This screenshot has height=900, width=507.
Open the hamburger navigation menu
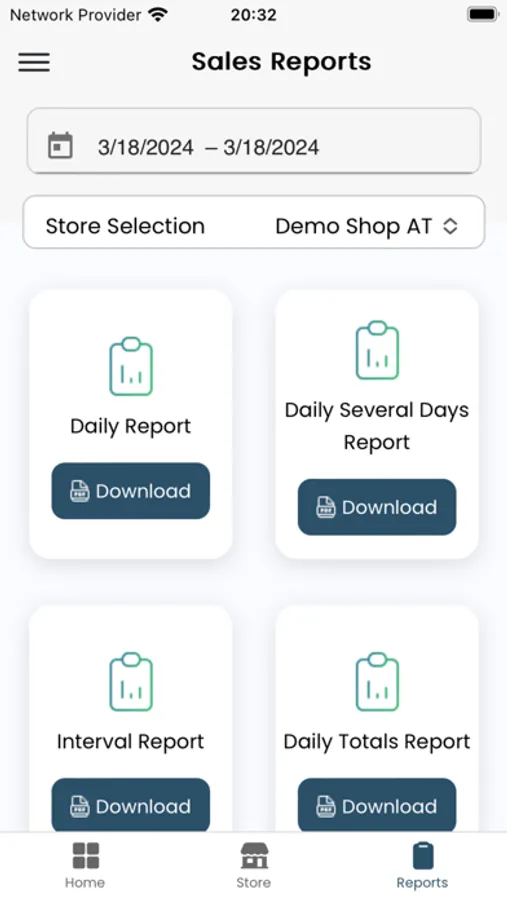(34, 62)
